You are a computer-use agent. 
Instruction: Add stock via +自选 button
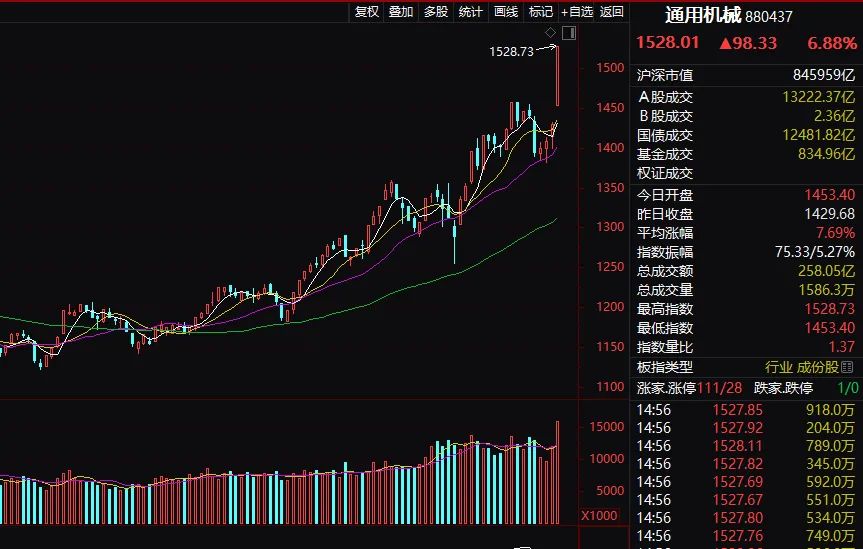(577, 11)
